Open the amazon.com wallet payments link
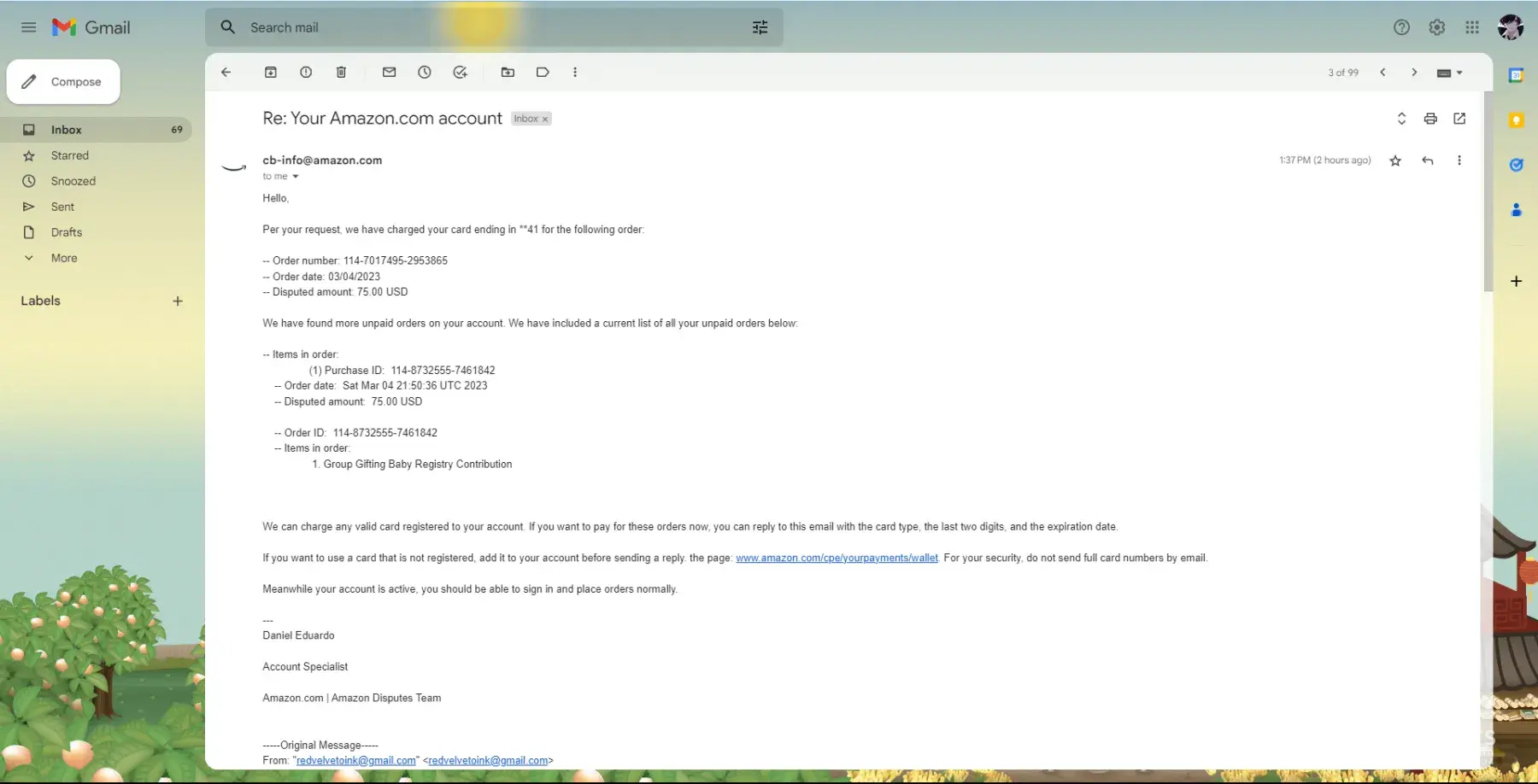 point(837,558)
